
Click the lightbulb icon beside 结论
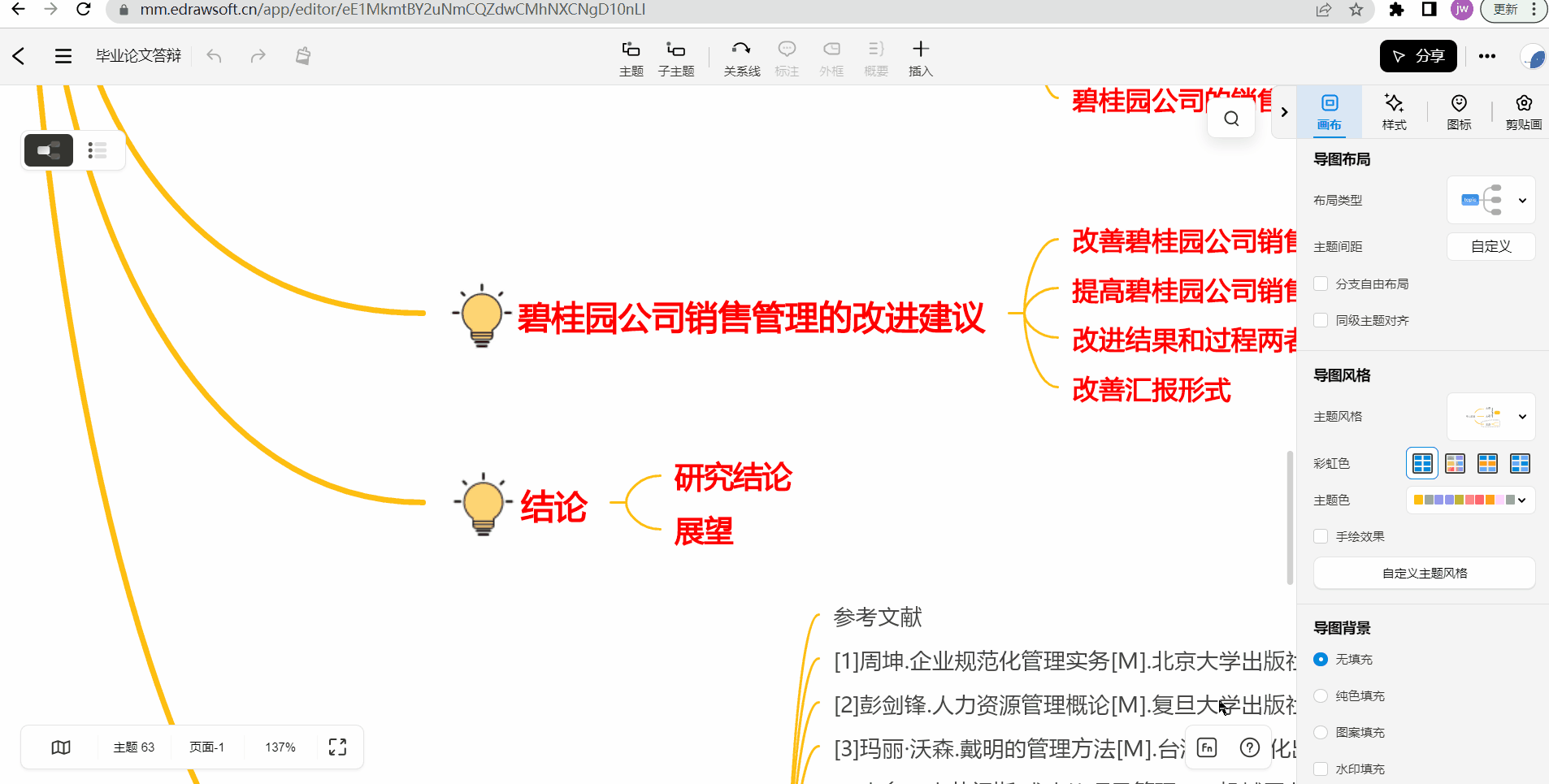click(483, 504)
